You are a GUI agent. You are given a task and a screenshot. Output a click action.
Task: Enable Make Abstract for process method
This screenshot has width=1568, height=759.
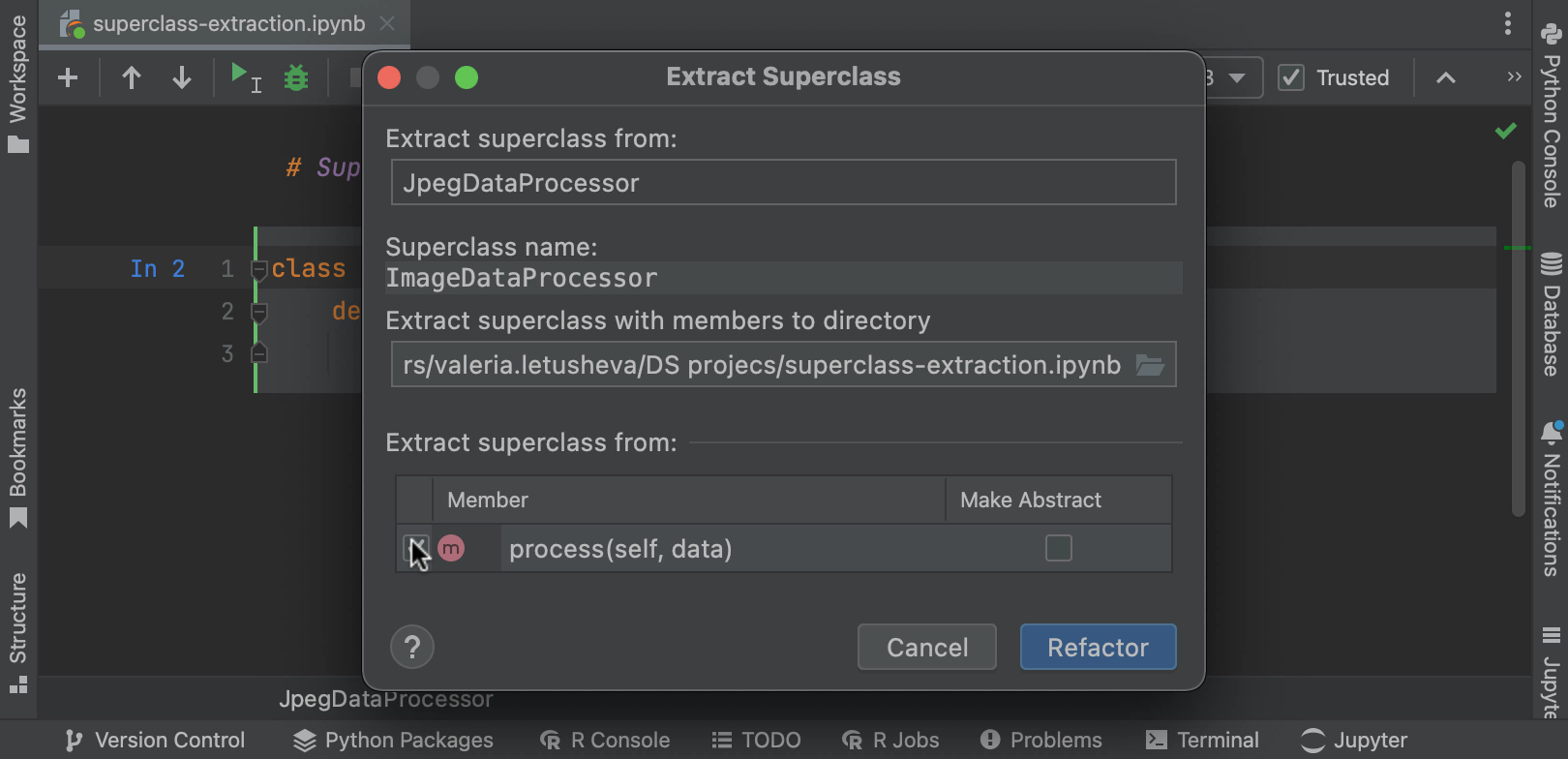(1058, 548)
